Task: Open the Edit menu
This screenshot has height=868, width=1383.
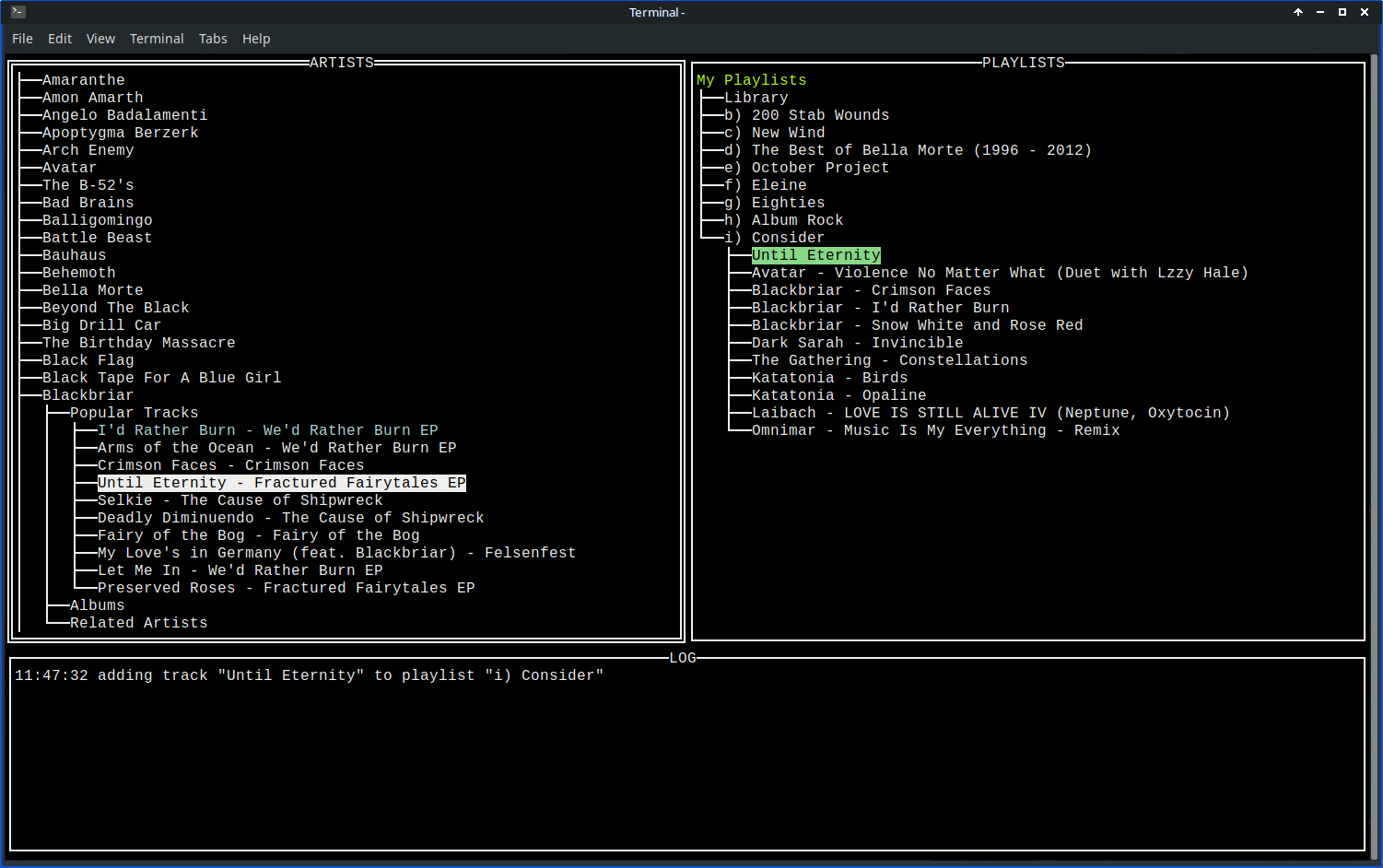Action: tap(60, 39)
